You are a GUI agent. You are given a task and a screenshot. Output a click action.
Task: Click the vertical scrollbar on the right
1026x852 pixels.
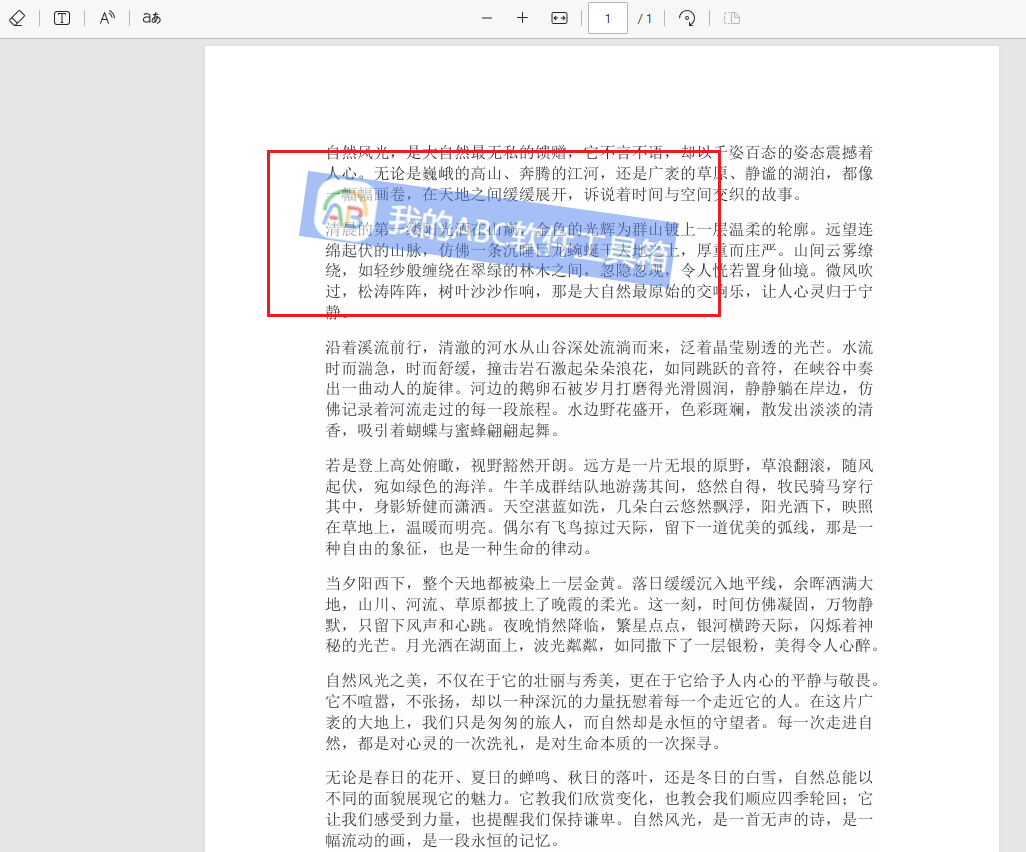click(x=1018, y=400)
